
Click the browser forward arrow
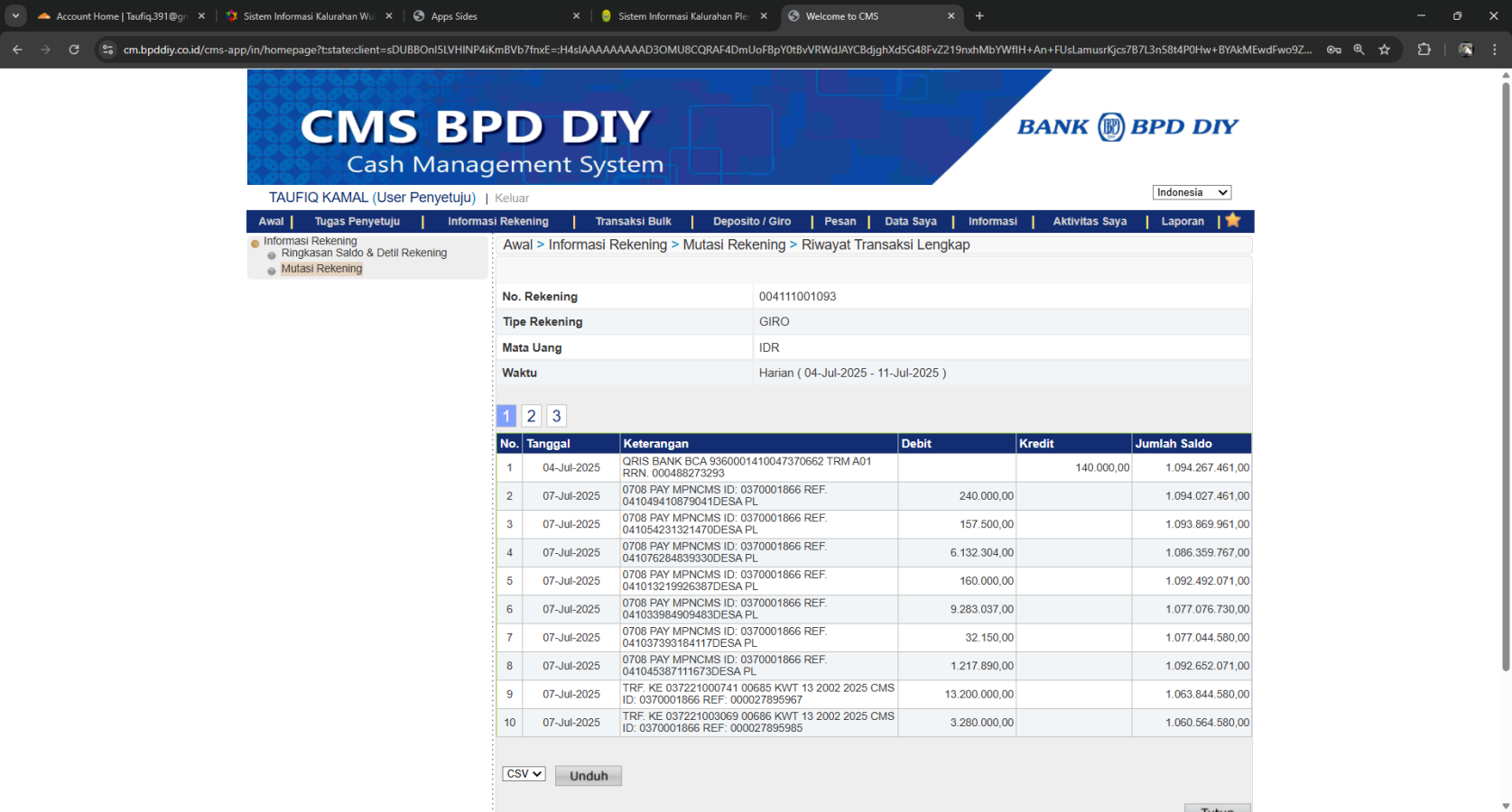click(x=45, y=50)
